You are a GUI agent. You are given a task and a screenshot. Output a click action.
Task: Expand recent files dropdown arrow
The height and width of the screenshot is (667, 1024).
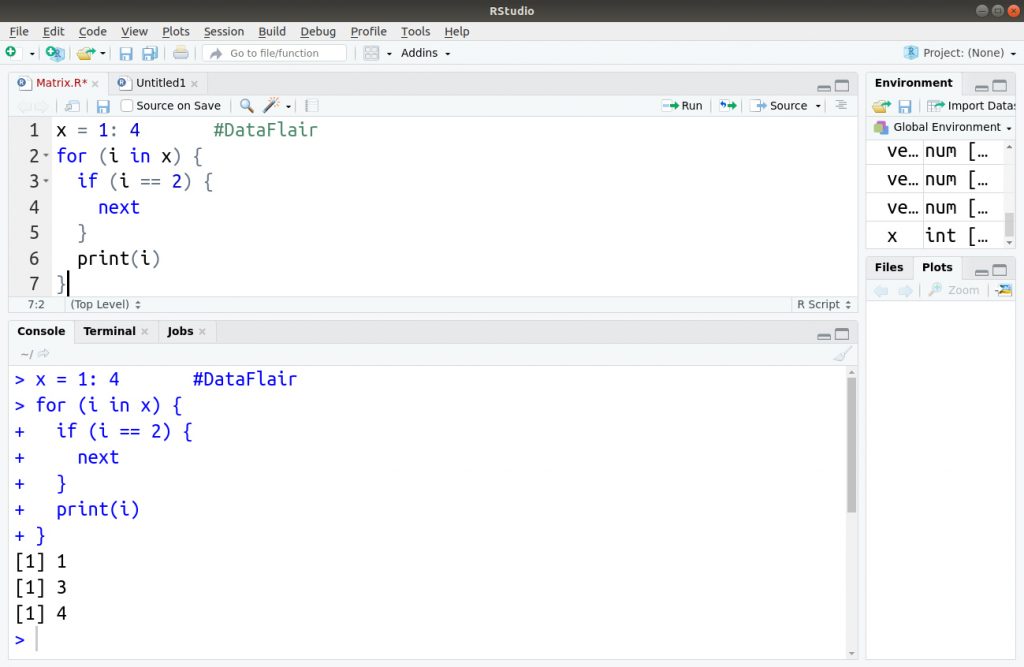(103, 54)
